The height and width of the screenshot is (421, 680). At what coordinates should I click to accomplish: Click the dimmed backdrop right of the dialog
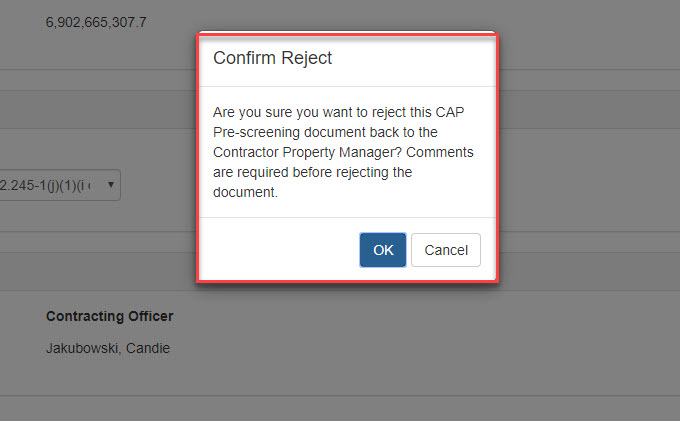(590, 200)
